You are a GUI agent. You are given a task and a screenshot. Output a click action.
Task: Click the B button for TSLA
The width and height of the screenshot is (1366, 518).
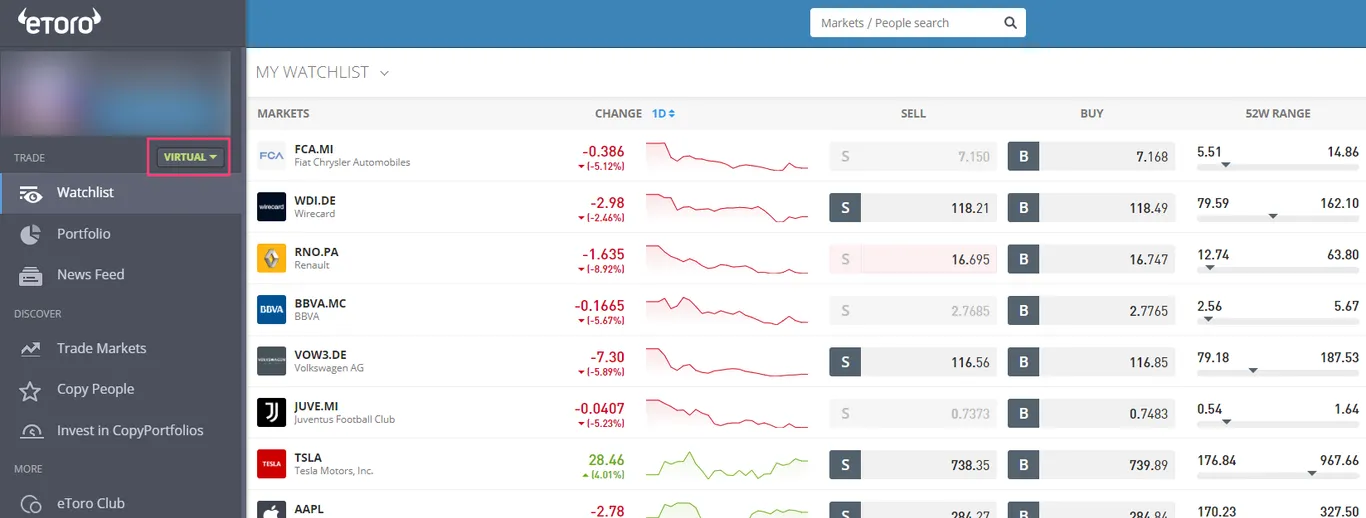tap(1023, 466)
